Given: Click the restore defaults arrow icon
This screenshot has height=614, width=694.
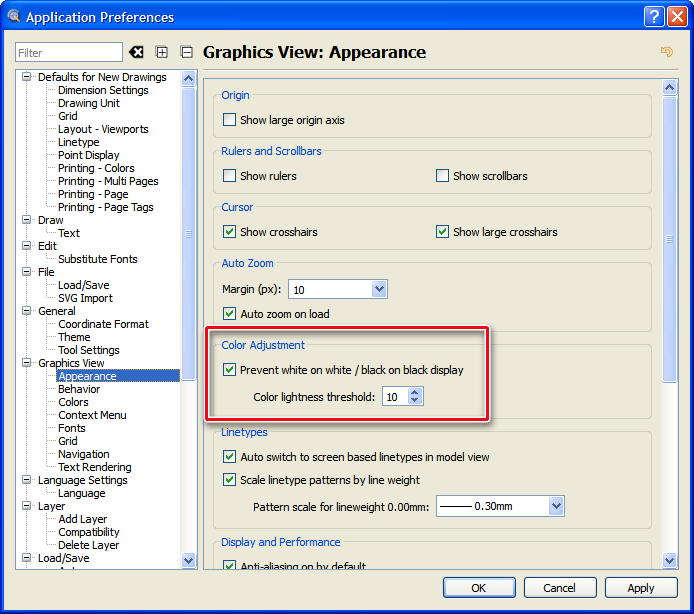Looking at the screenshot, I should click(x=666, y=52).
